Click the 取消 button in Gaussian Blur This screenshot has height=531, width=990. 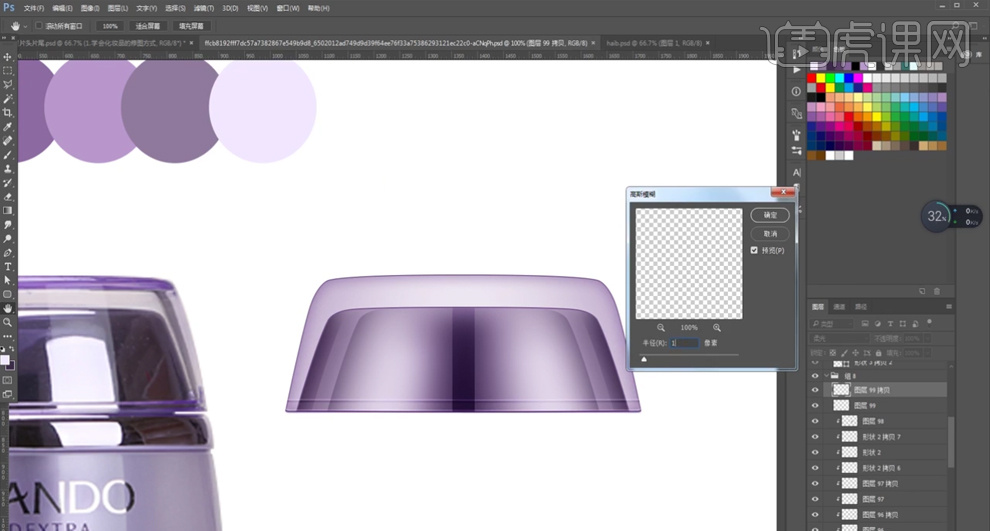(x=769, y=234)
